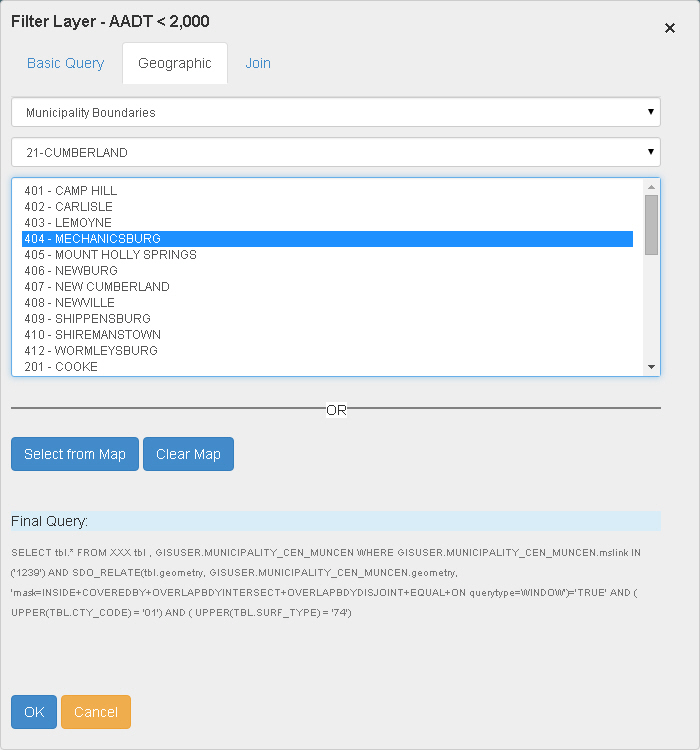Screen dimensions: 700x750
Task: Confirm the filter with OK
Action: [x=34, y=712]
